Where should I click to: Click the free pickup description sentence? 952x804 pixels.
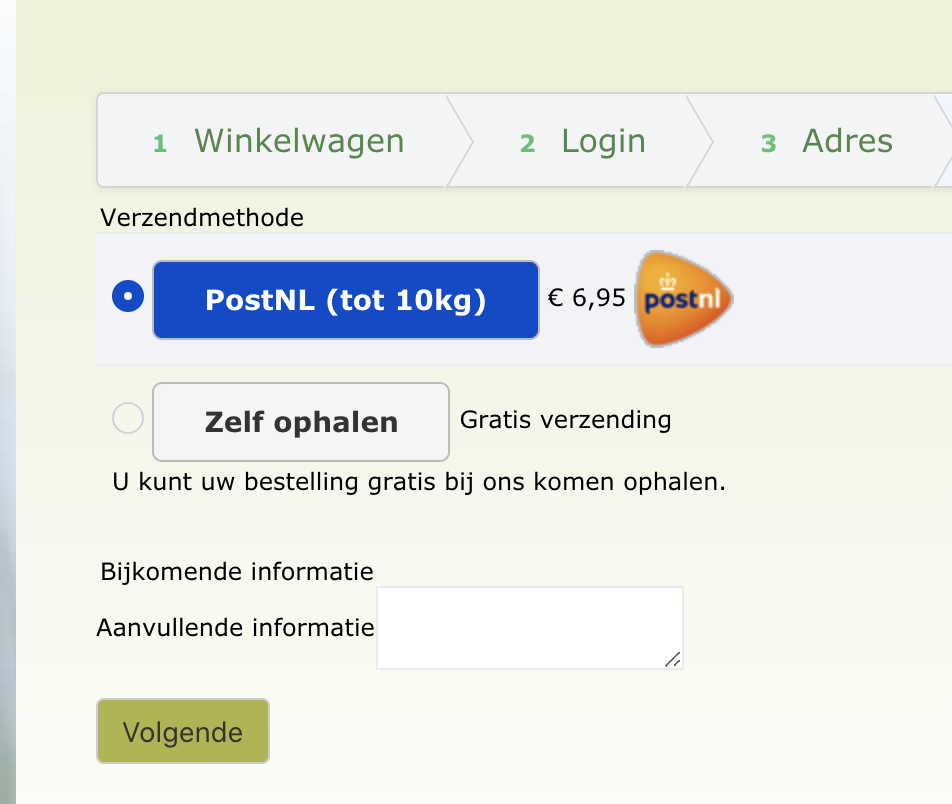[419, 482]
